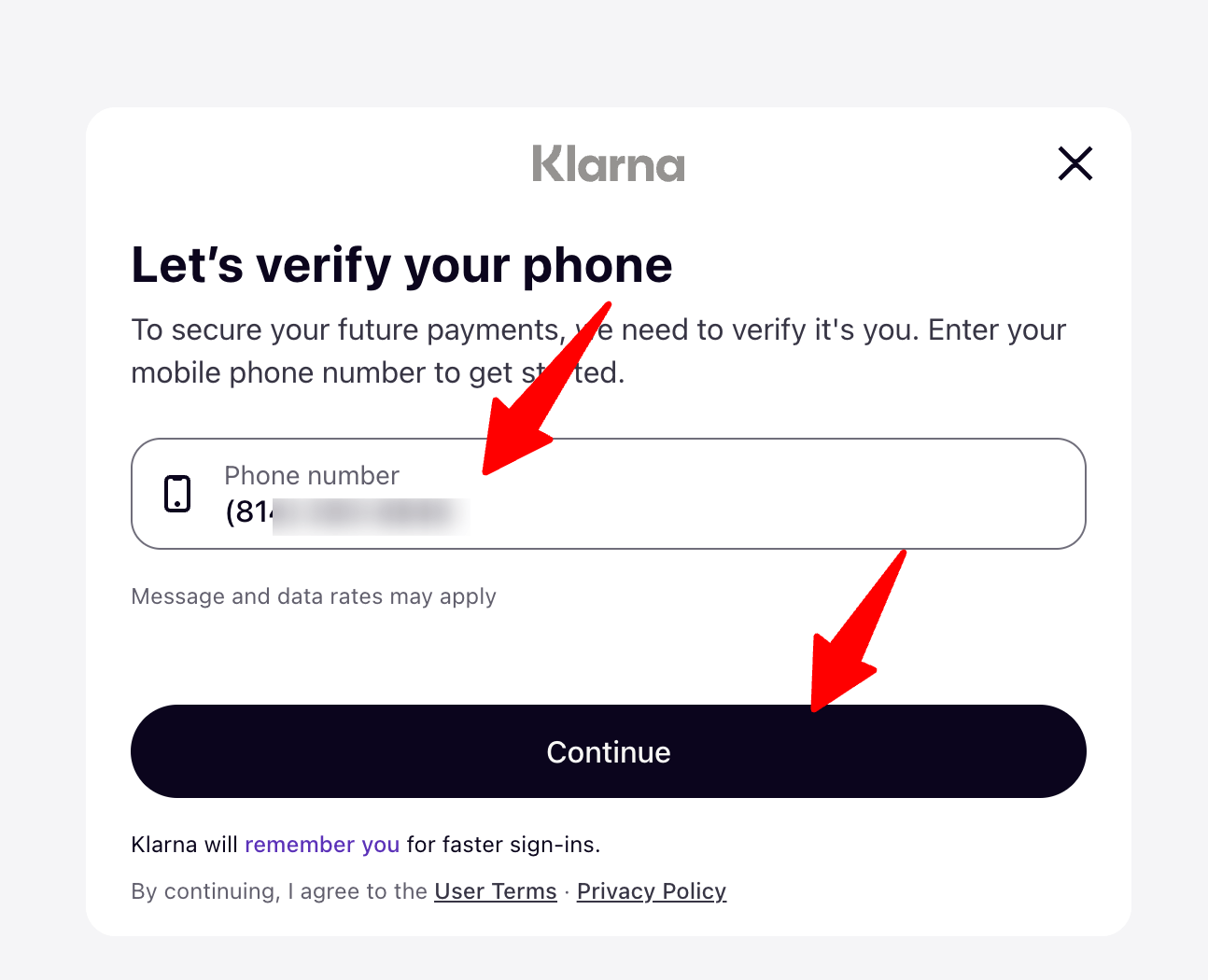Click the Klarna wordmark at the top
1208x980 pixels.
tap(608, 164)
